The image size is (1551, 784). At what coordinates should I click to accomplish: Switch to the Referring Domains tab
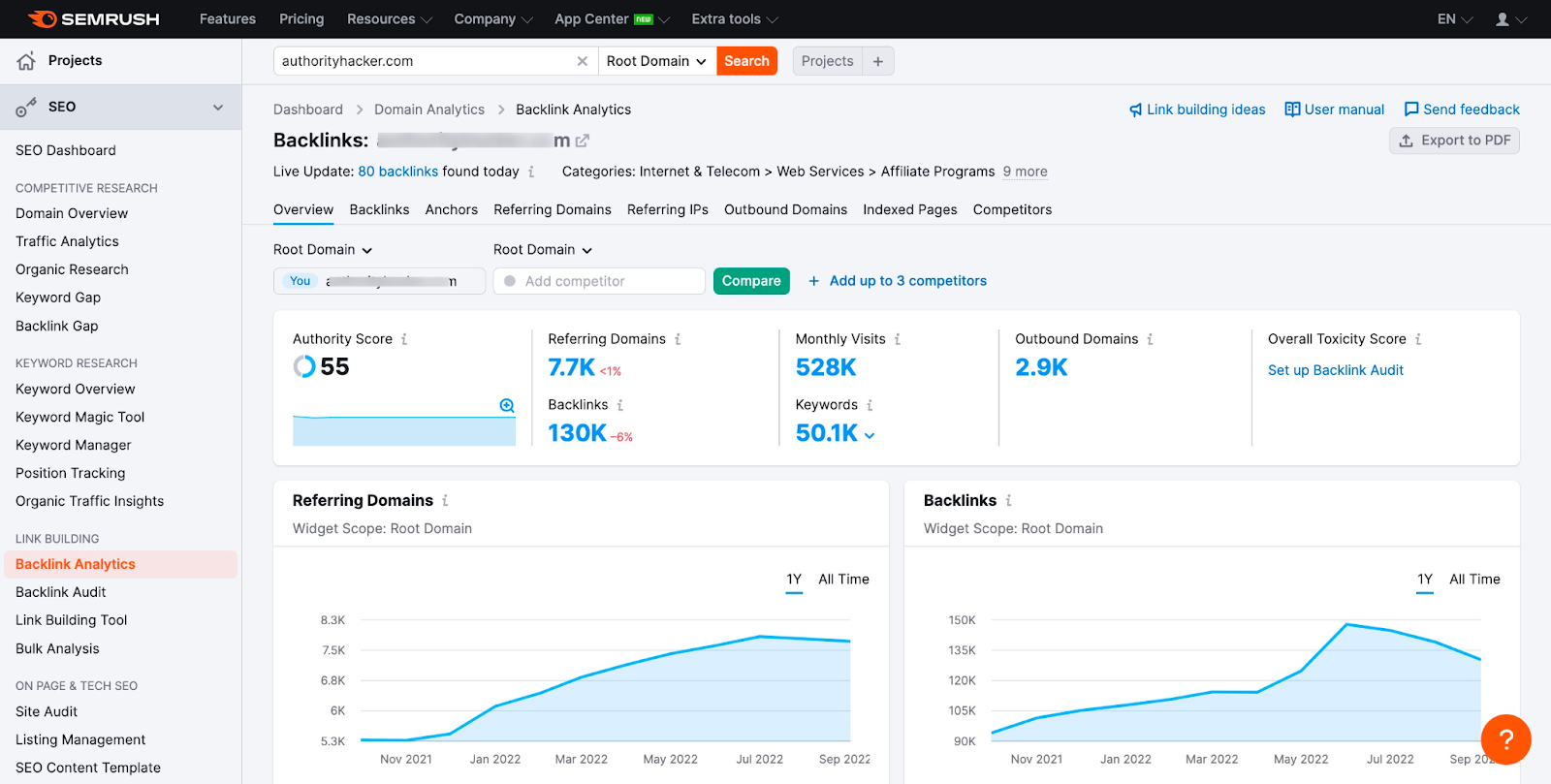[552, 209]
